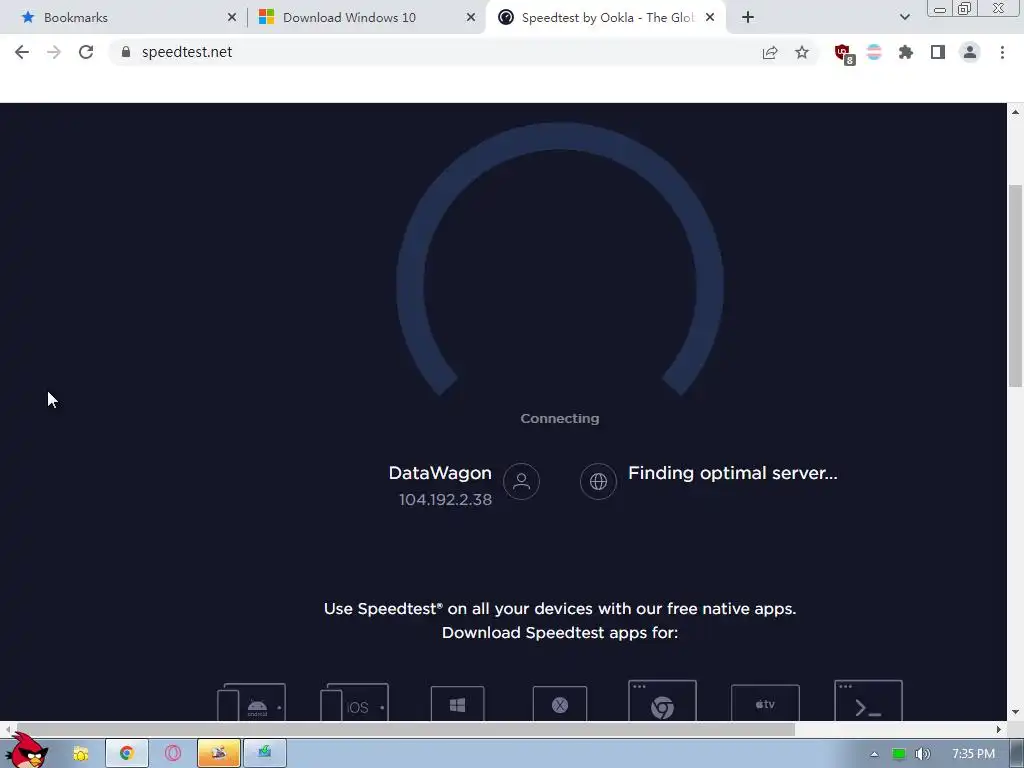
Task: Download Speedtest for Apple TV
Action: [765, 703]
